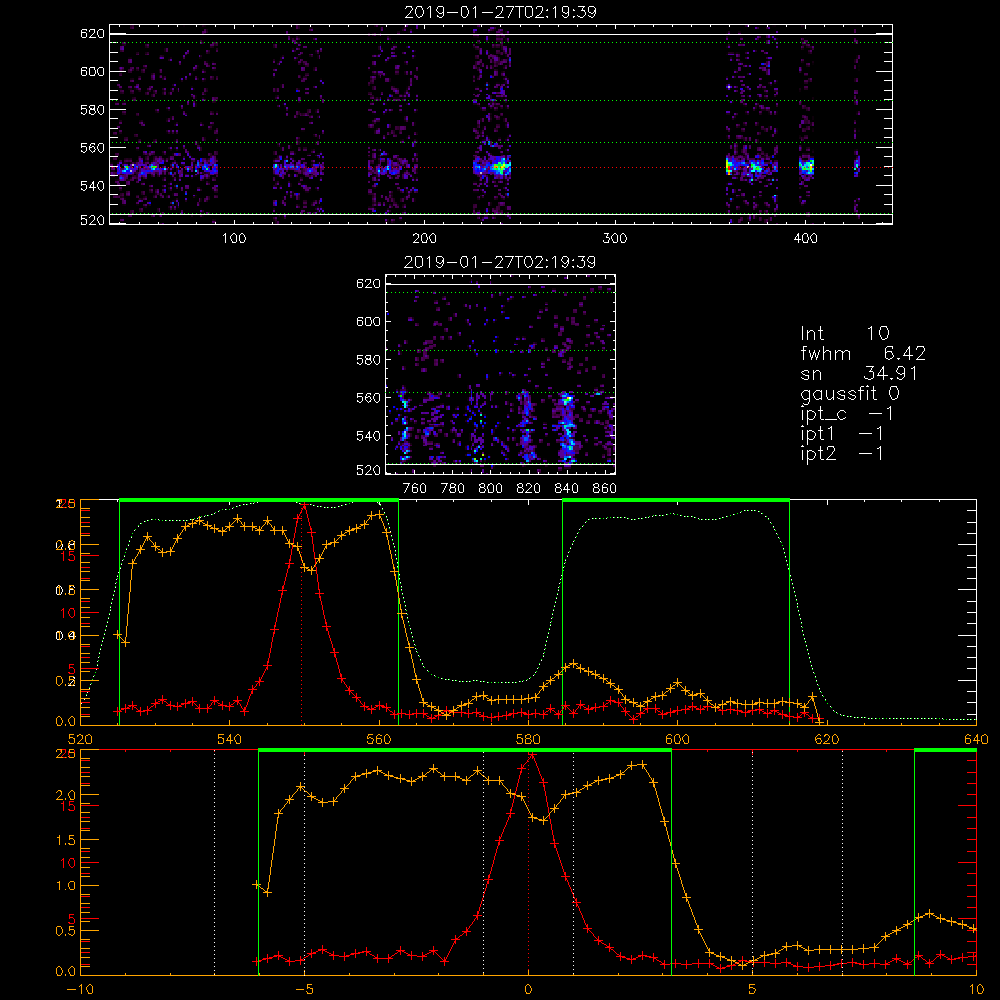Screen dimensions: 1000x1000
Task: Click x-axis label 400 on top spectrogram
Action: pos(805,239)
